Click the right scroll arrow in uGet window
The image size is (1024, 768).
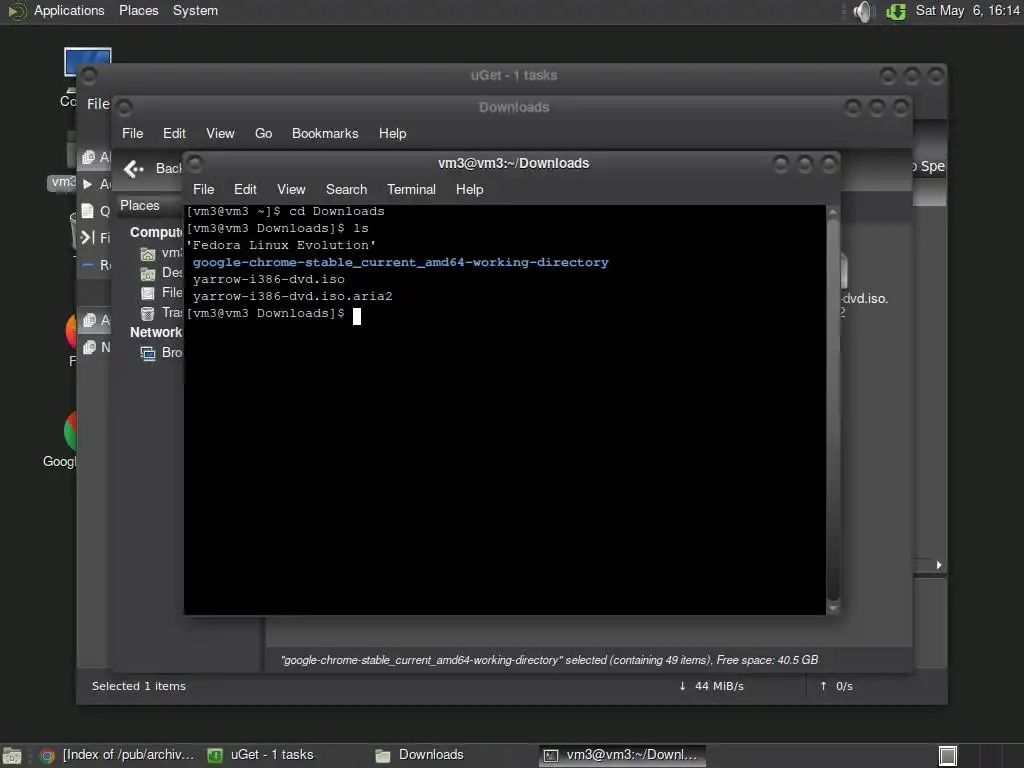pyautogui.click(x=938, y=565)
